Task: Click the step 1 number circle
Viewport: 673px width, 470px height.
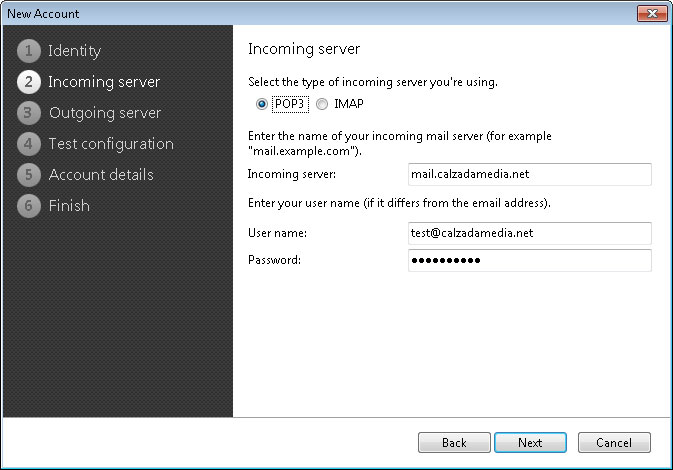Action: point(29,51)
